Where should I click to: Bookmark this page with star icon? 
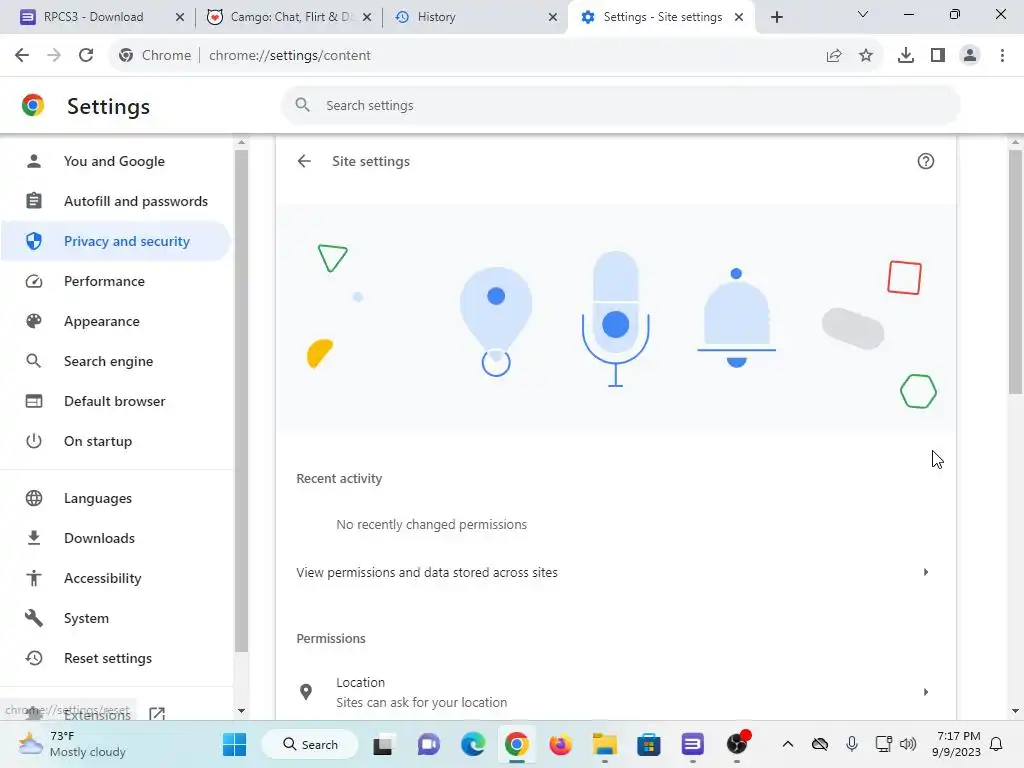pyautogui.click(x=866, y=56)
